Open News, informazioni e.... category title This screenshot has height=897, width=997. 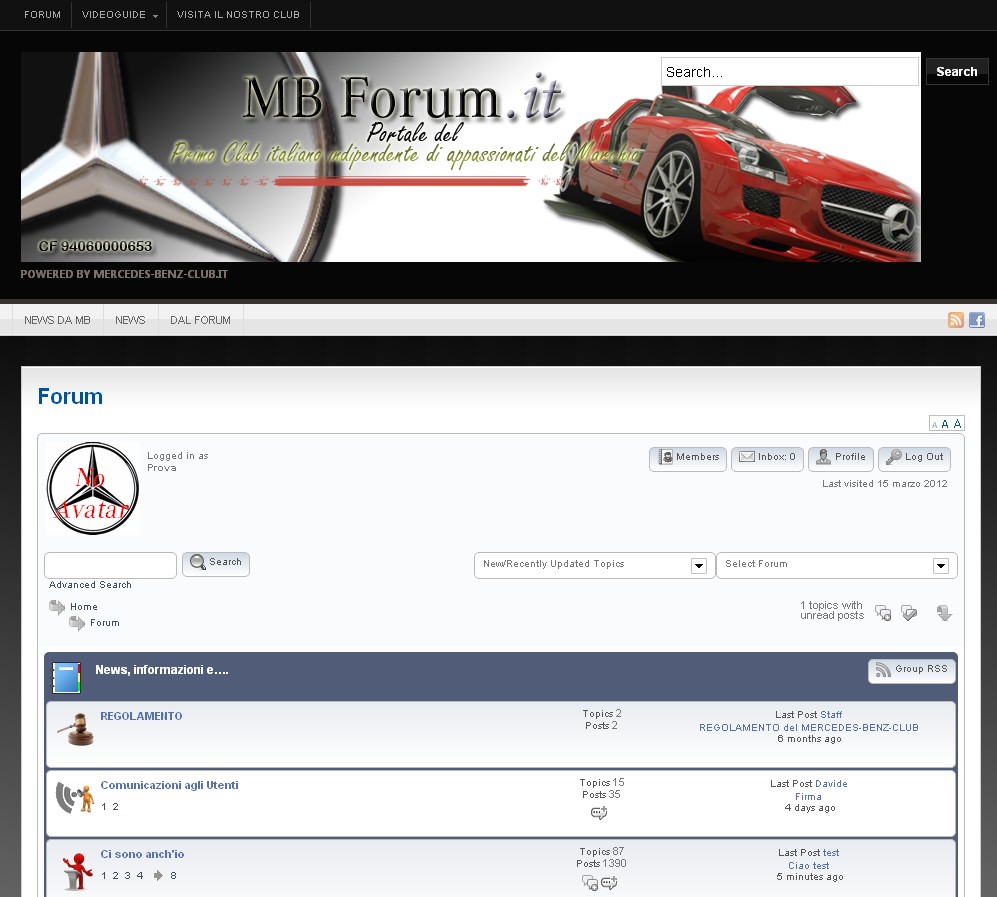click(x=162, y=670)
